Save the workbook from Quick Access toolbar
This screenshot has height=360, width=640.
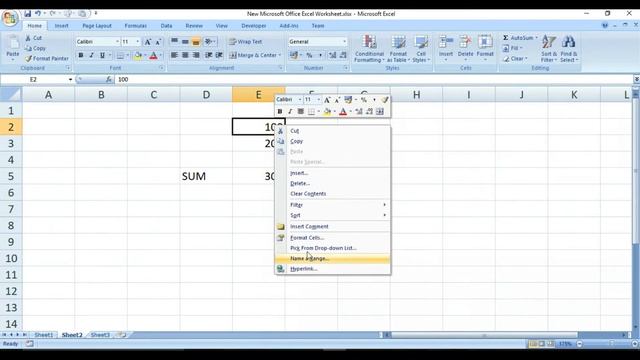coord(27,13)
